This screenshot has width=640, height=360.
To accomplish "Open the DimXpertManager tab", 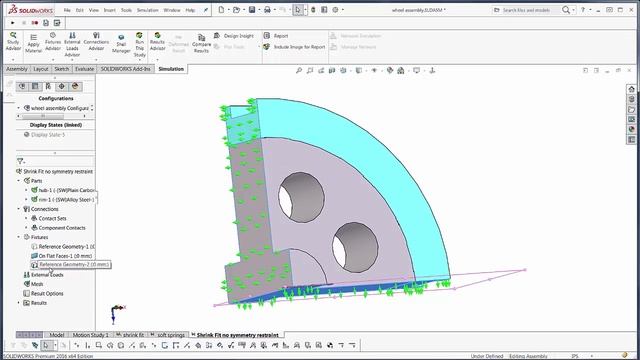I will [x=62, y=86].
